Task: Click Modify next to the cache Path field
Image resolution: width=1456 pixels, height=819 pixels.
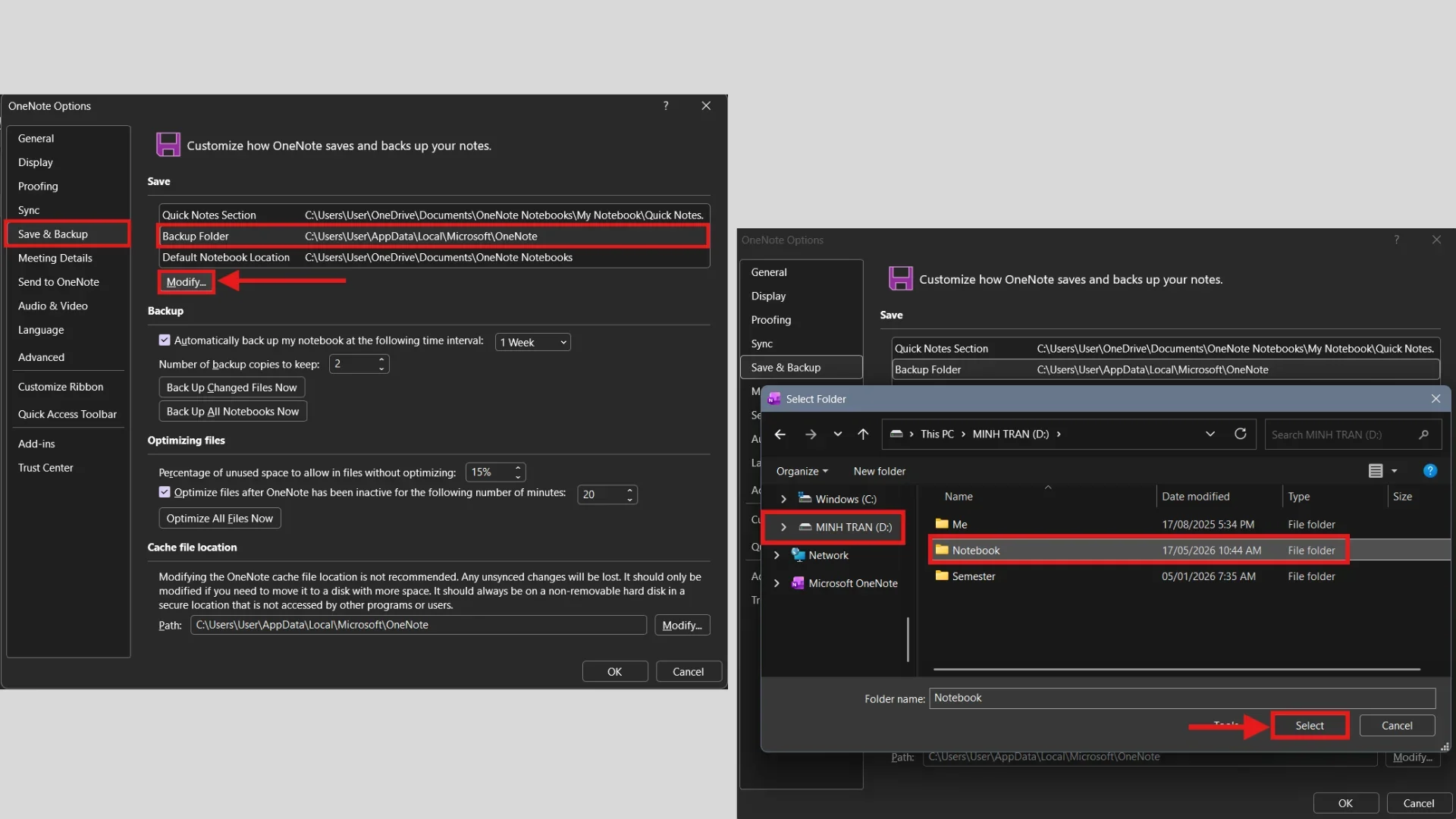Action: click(682, 626)
